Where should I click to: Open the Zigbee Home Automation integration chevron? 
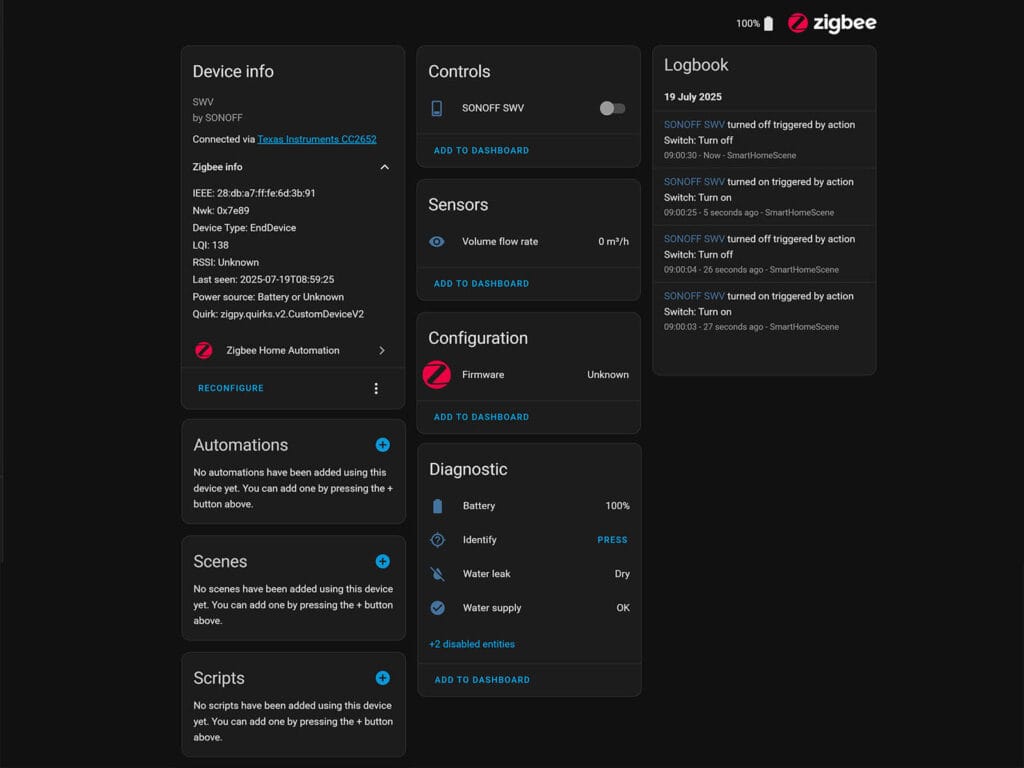click(x=382, y=351)
